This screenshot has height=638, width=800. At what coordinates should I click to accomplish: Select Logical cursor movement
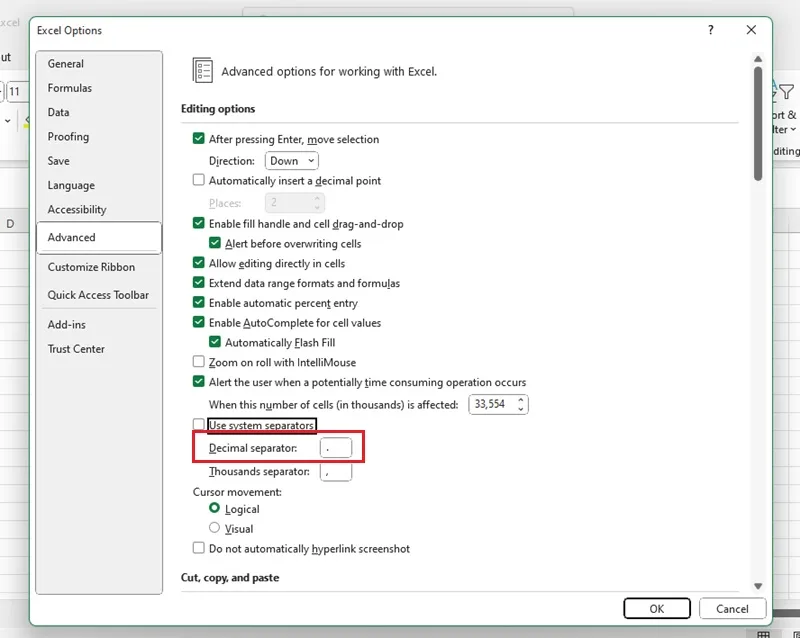(214, 508)
